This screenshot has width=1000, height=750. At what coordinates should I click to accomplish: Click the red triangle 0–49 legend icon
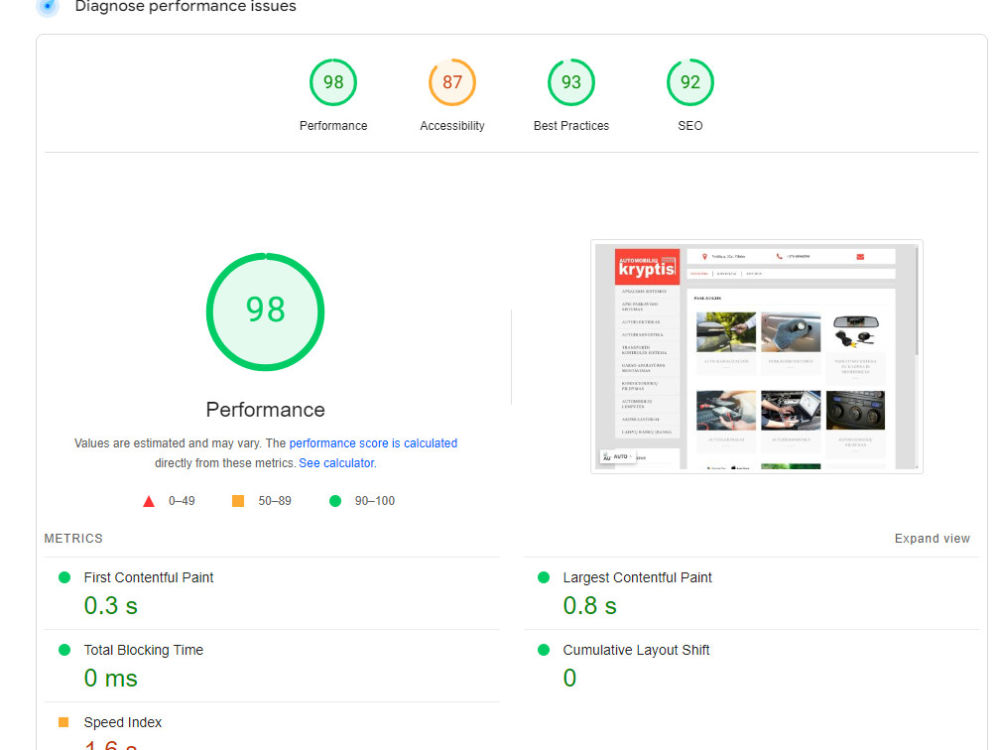tap(149, 501)
